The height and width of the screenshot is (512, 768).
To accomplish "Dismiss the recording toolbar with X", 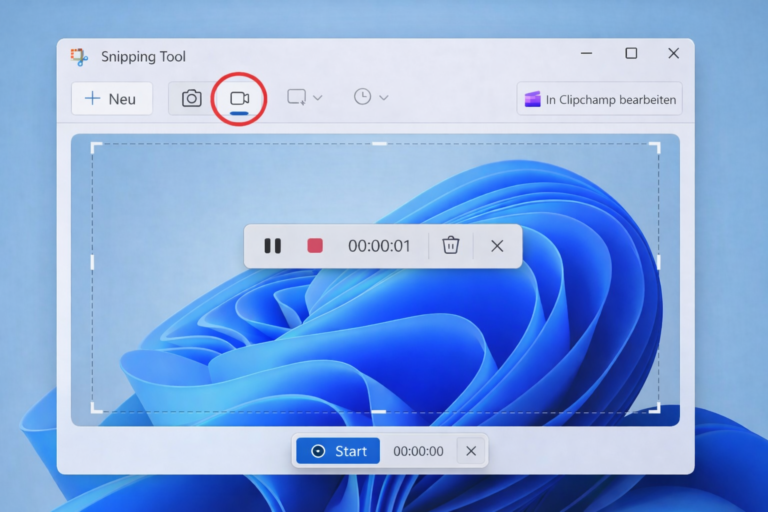I will (x=497, y=246).
